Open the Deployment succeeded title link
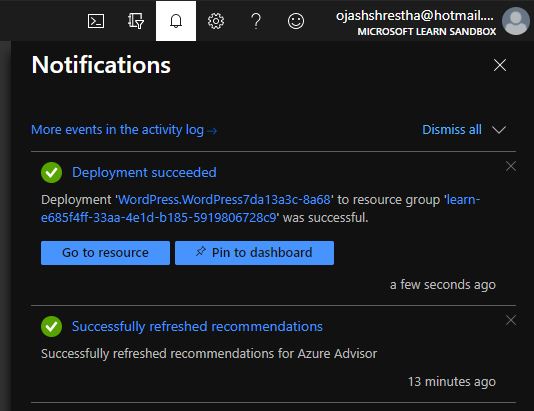The image size is (534, 411). tap(144, 173)
